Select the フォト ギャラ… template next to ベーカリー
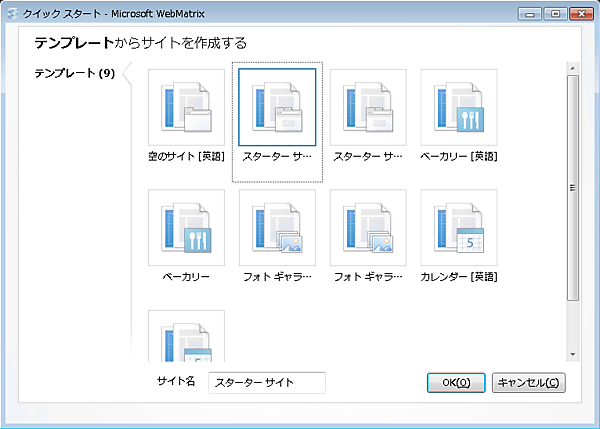Image resolution: width=600 pixels, height=429 pixels. click(277, 228)
